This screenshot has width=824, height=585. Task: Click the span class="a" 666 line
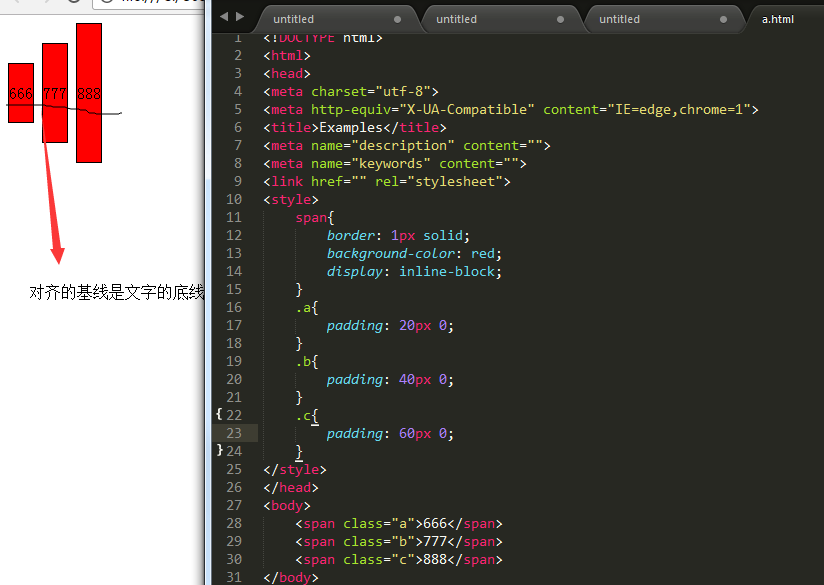pyautogui.click(x=399, y=524)
